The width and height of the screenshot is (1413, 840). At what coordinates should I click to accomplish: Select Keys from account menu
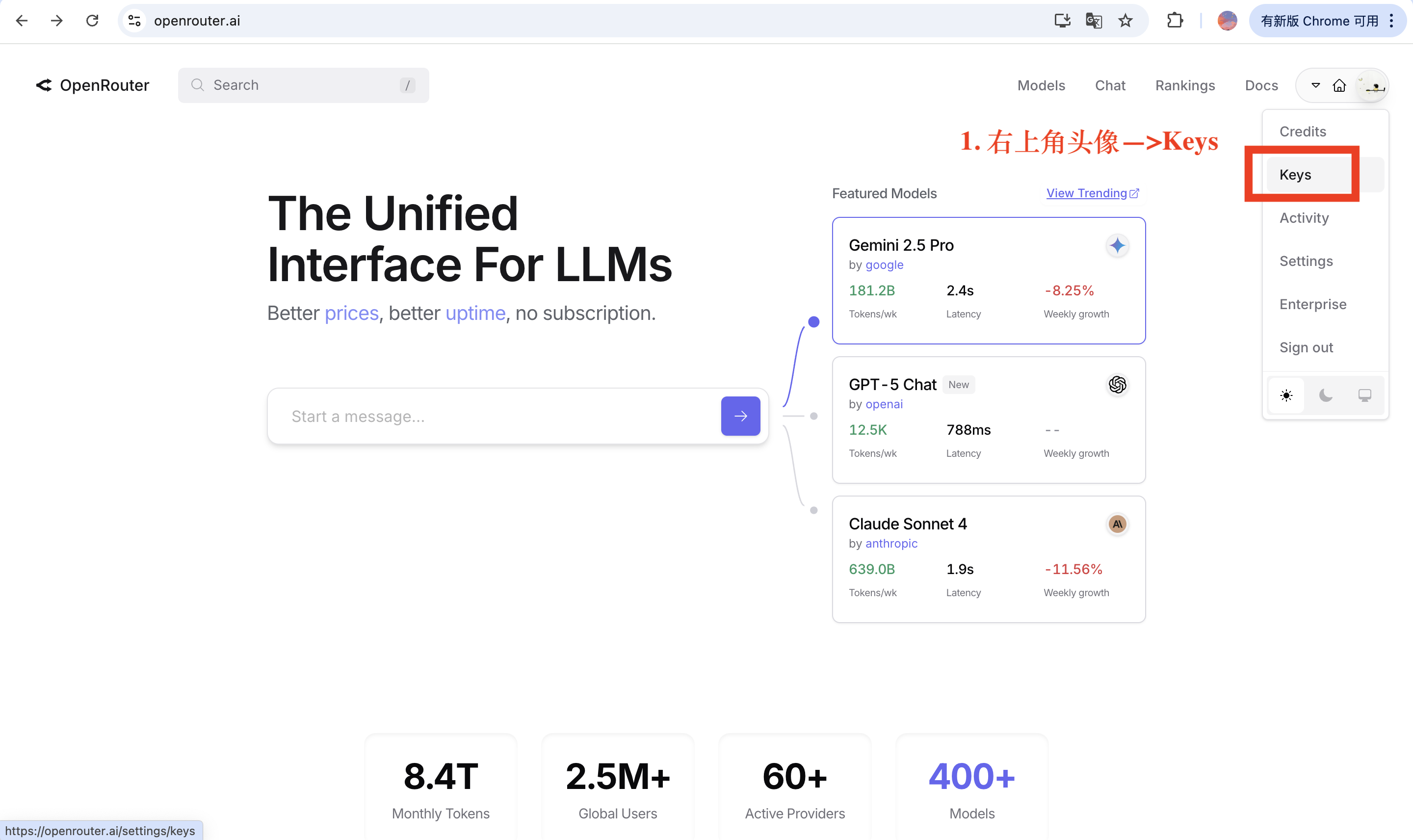click(1295, 175)
